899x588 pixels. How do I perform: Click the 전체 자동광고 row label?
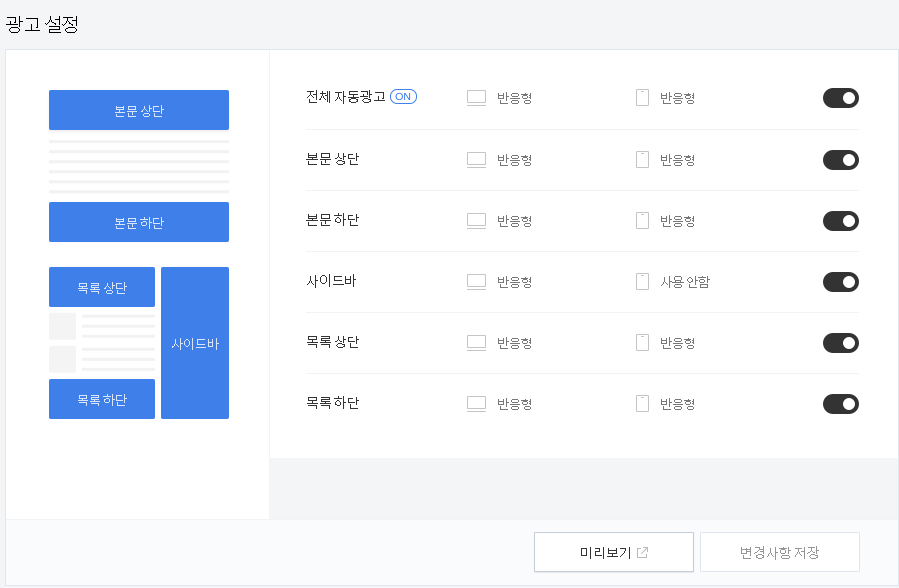[x=346, y=97]
